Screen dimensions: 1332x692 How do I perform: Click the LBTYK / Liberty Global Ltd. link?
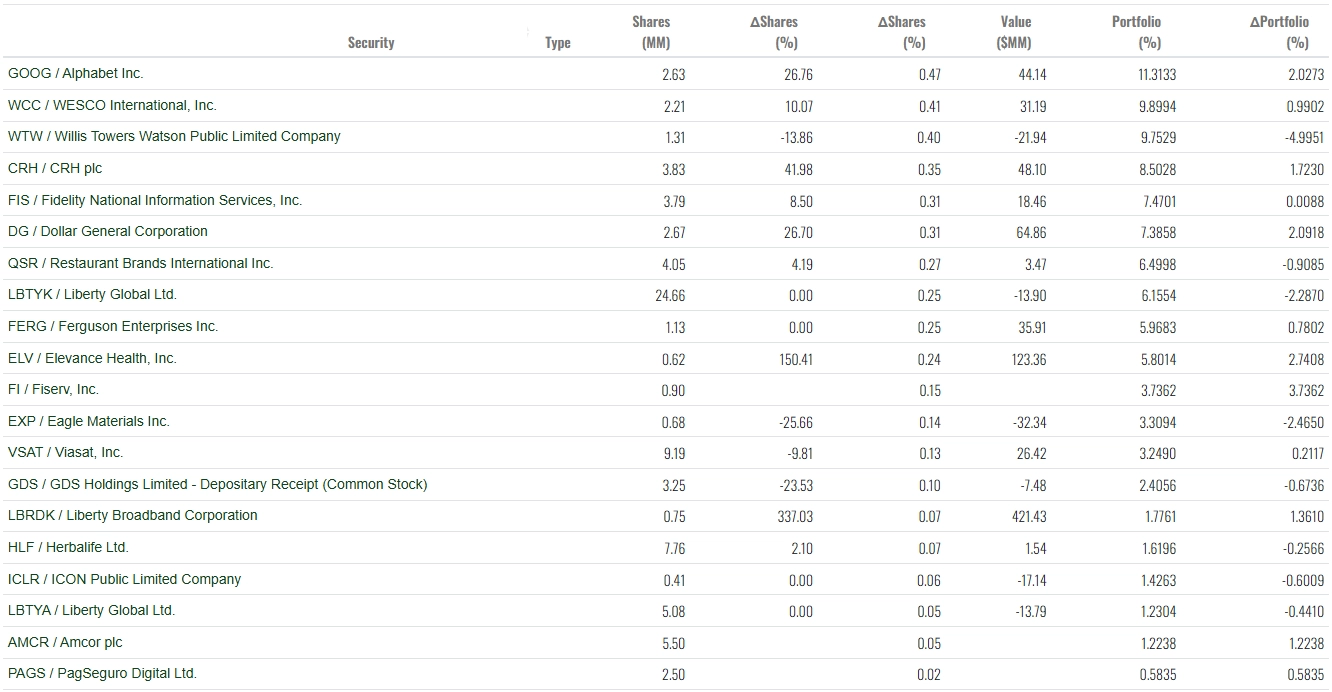(x=92, y=295)
